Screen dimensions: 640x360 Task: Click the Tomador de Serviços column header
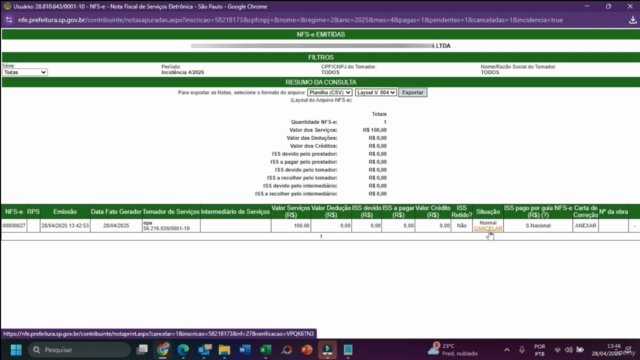pyautogui.click(x=171, y=212)
